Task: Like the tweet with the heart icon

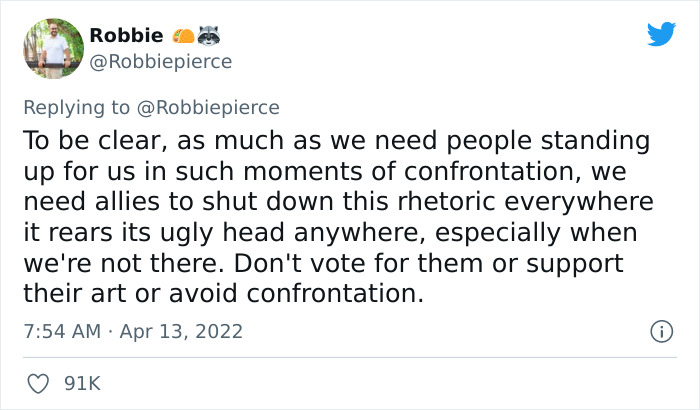Action: 38,383
